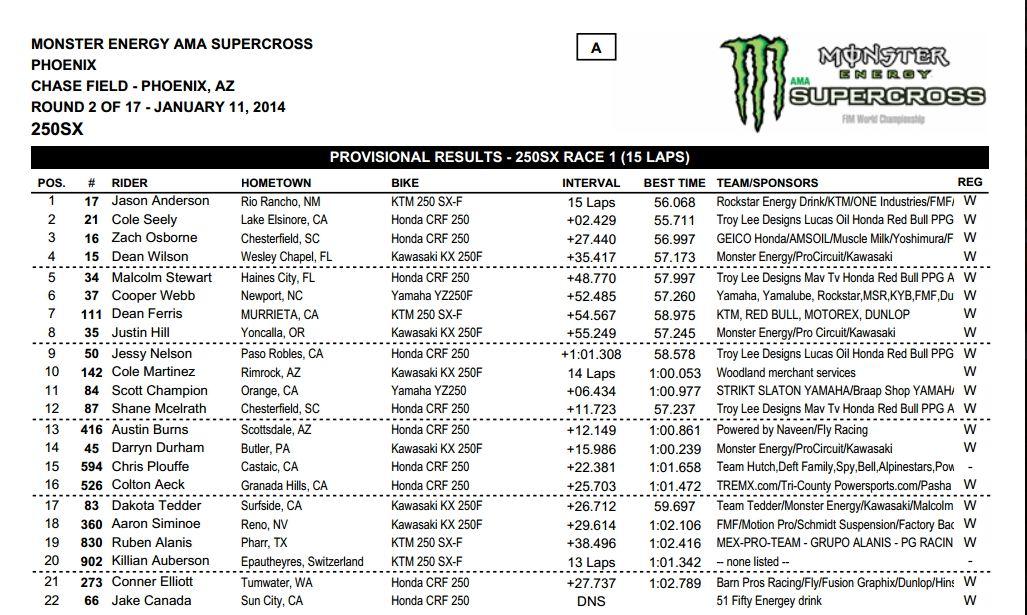Select the TEAM/SPONSORS column header
This screenshot has width=1027, height=615.
coord(767,183)
